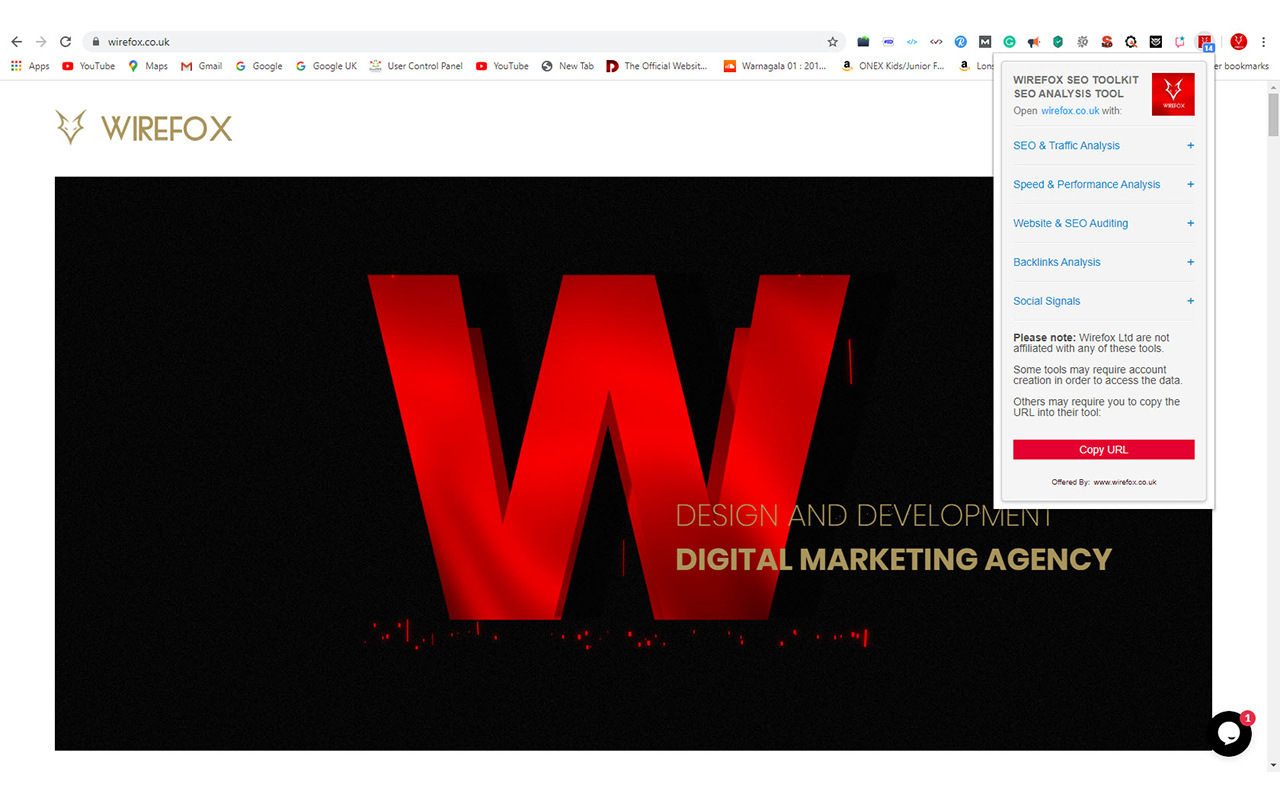Image resolution: width=1280 pixels, height=800 pixels.
Task: Click the Website & SEO Auditing heading
Action: [1070, 223]
